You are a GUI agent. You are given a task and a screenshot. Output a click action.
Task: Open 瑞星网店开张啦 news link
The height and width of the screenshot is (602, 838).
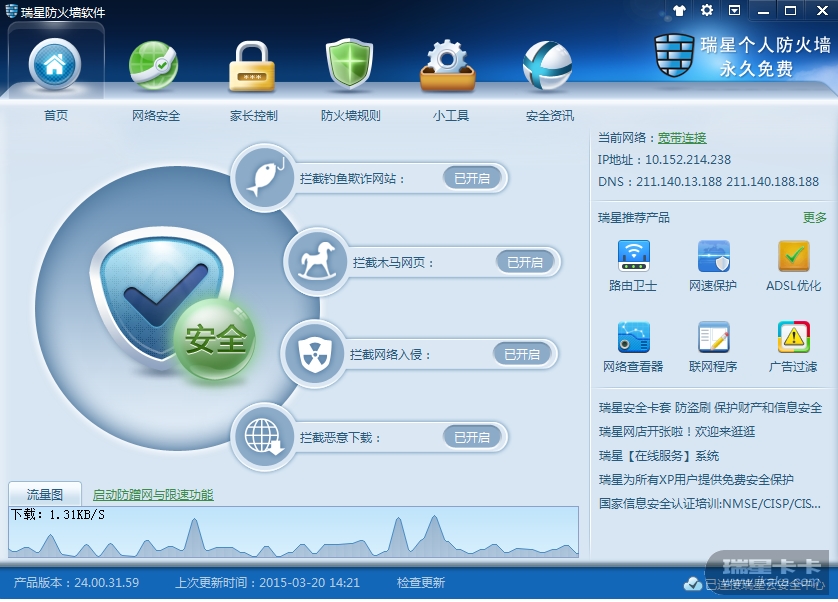677,431
